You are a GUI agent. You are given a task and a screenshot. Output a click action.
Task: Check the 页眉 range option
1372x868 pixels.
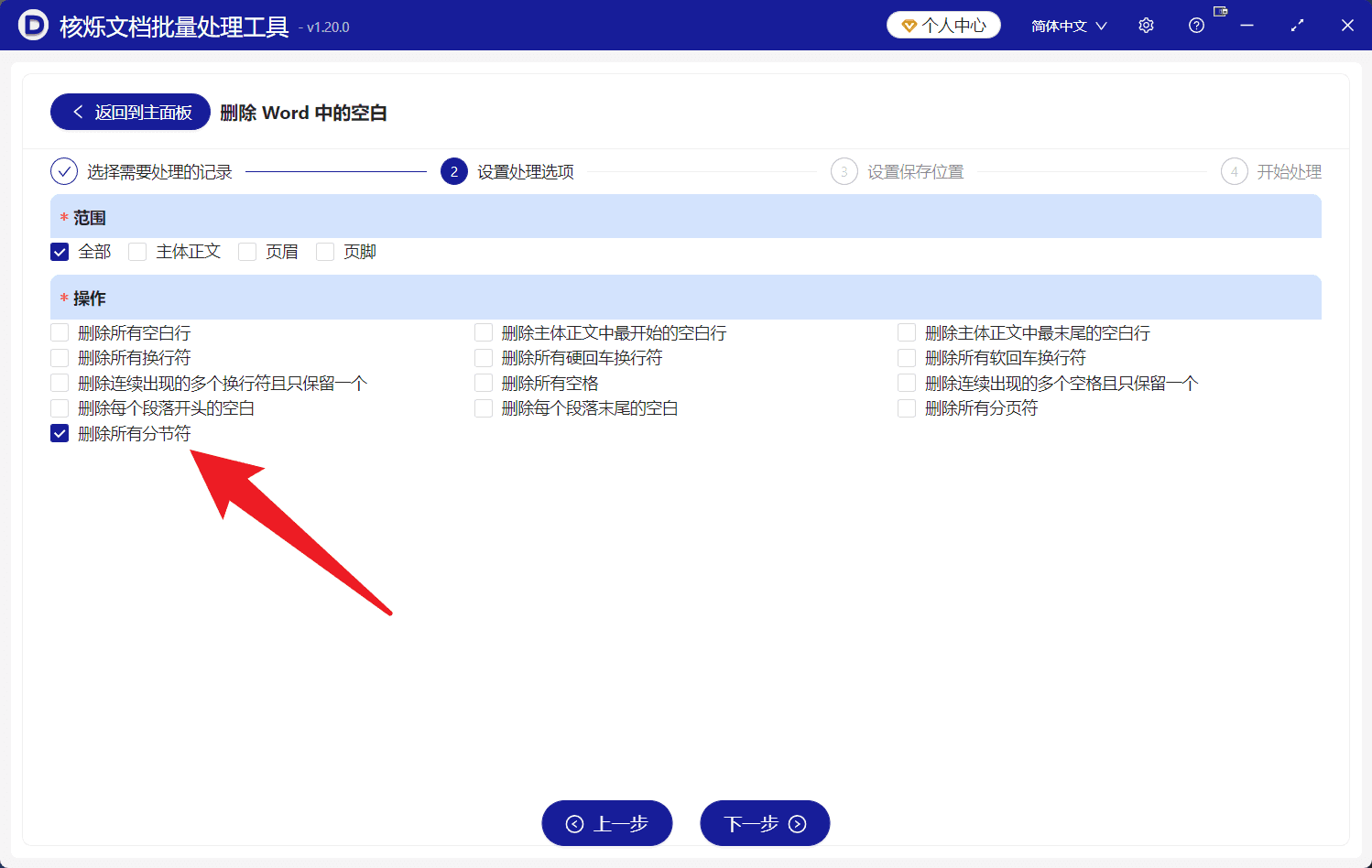(247, 251)
